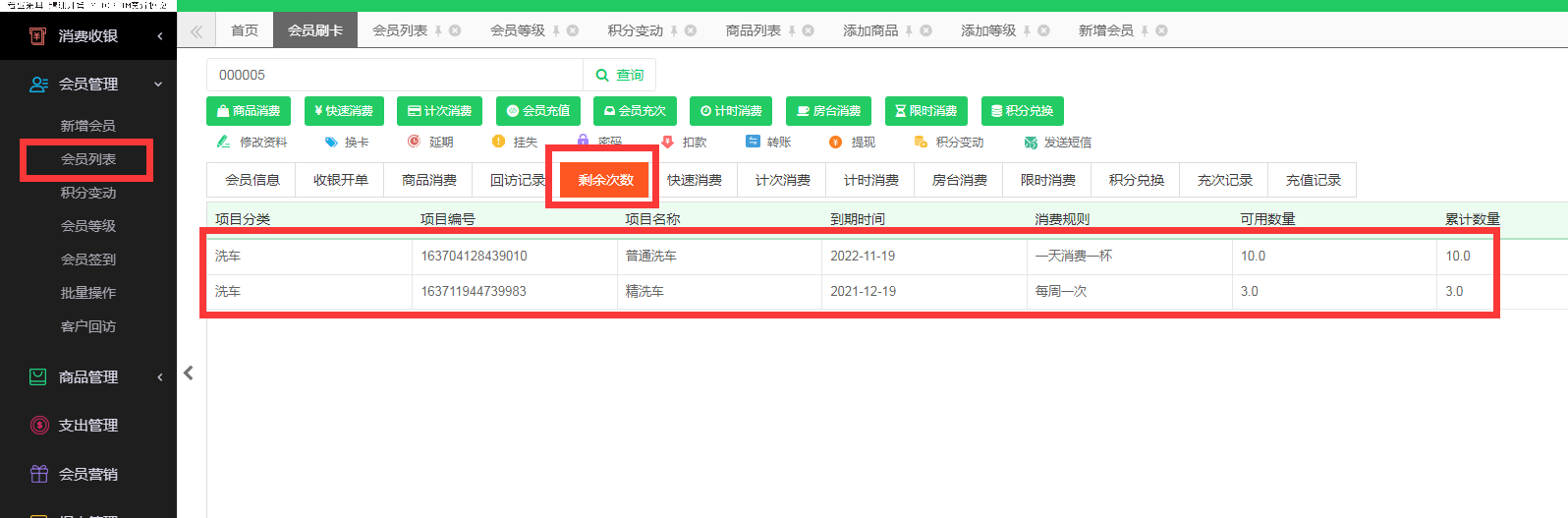The width and height of the screenshot is (1568, 518).
Task: Click the 扣款 deduction icon
Action: tap(668, 143)
